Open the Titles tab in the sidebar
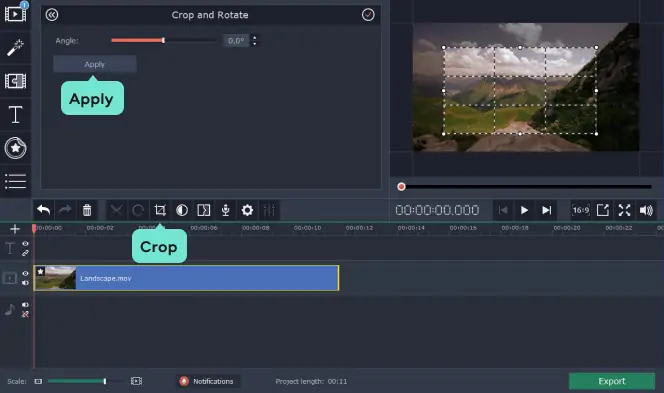 (x=15, y=114)
